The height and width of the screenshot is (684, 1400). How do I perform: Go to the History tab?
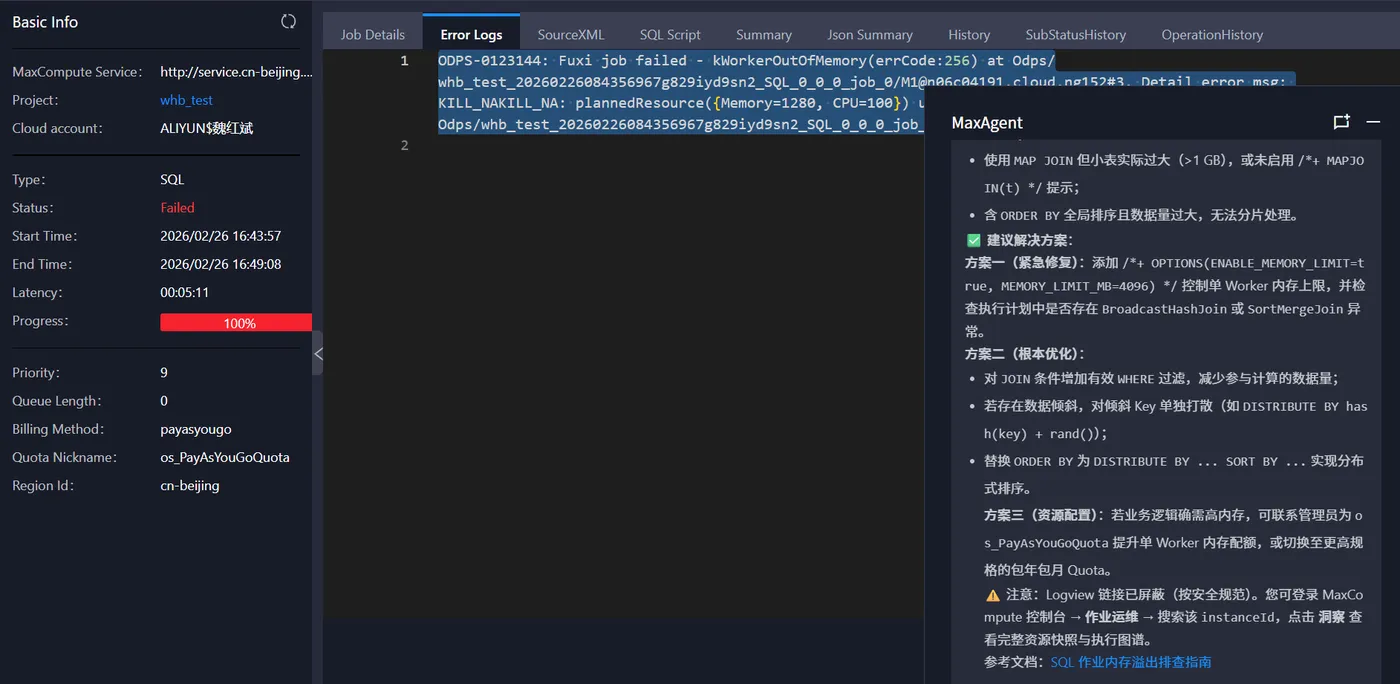click(x=969, y=34)
